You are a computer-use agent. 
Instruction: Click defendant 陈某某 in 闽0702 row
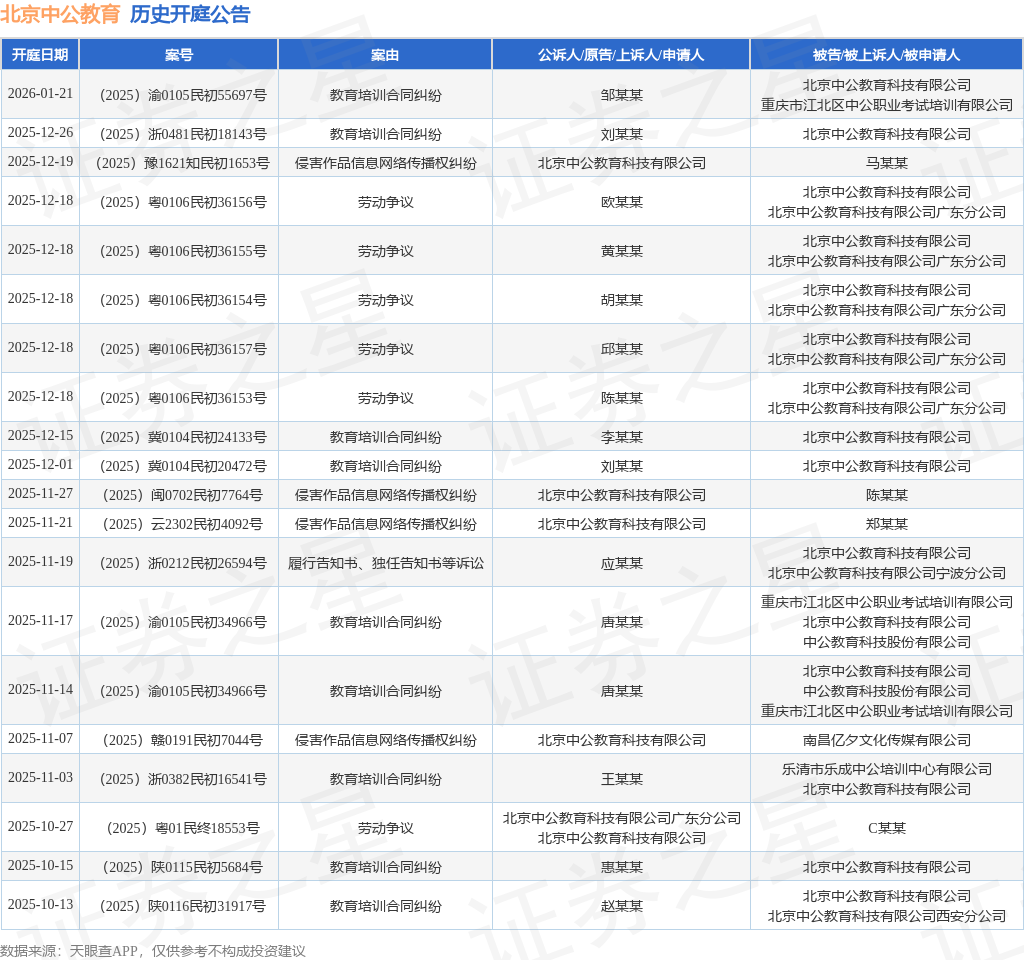(x=887, y=495)
